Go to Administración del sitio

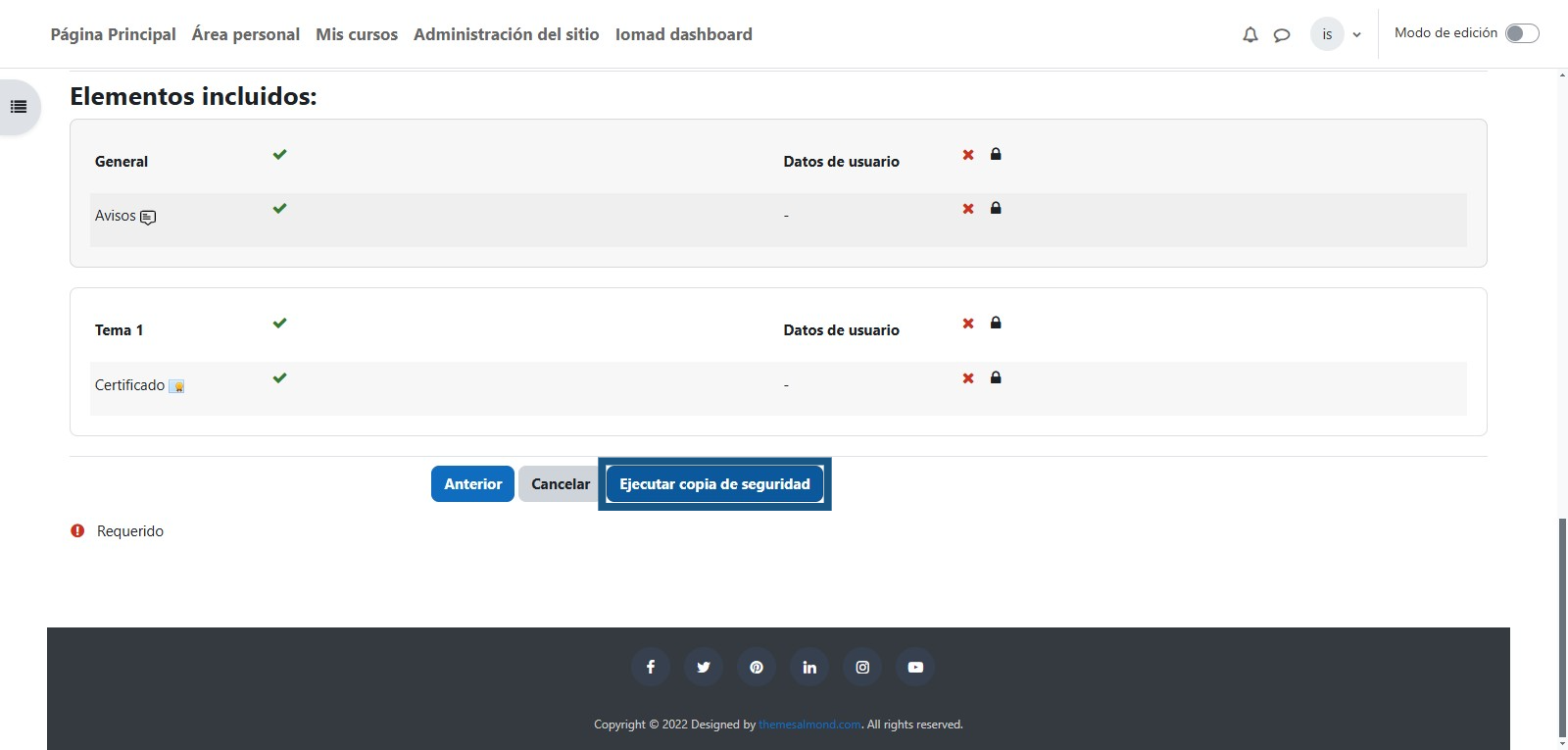pos(506,34)
